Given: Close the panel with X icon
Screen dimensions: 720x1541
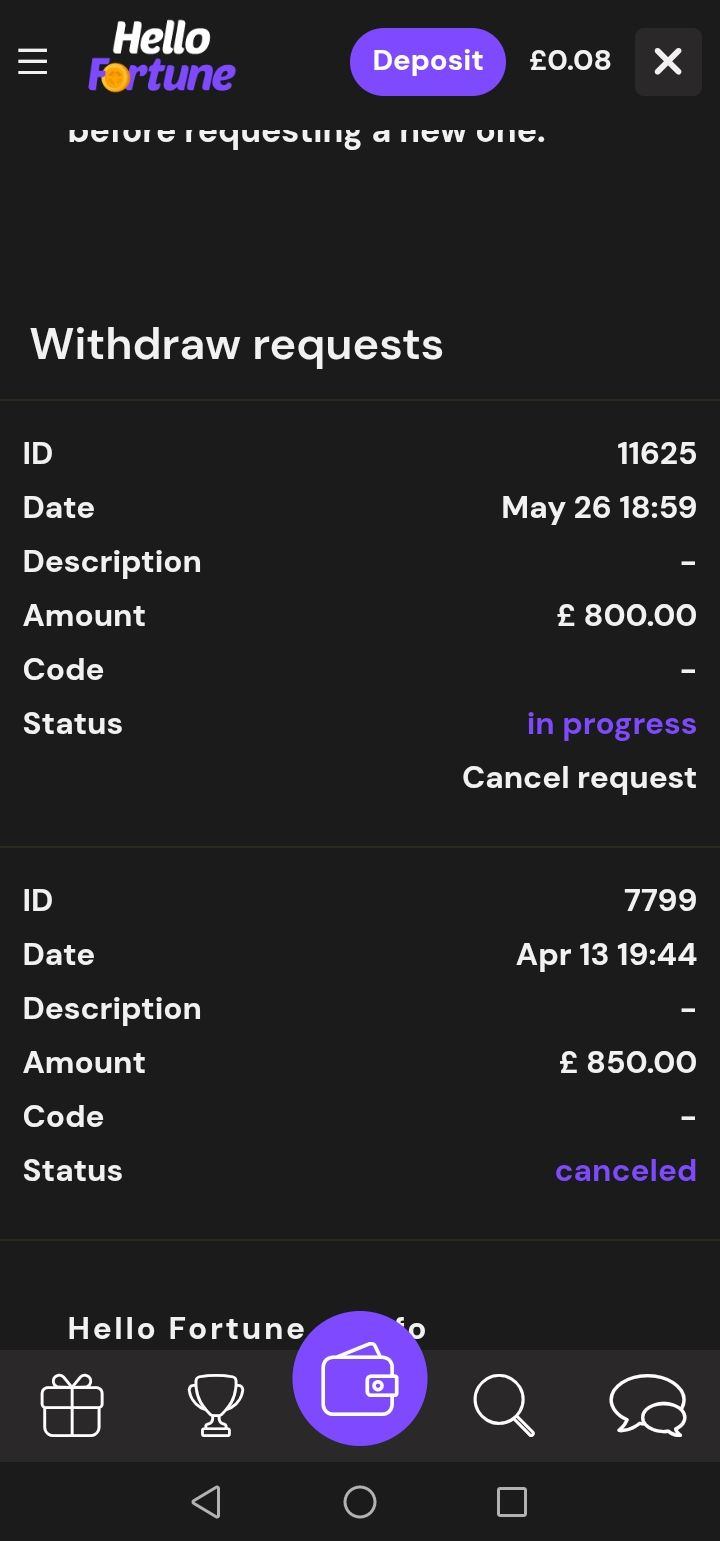Looking at the screenshot, I should pos(668,62).
